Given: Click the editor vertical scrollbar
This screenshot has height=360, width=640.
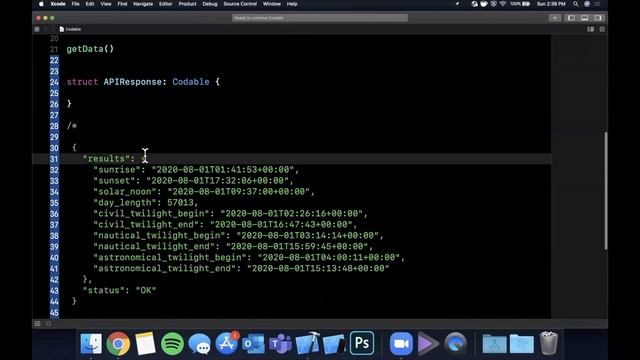Looking at the screenshot, I should point(606,191).
